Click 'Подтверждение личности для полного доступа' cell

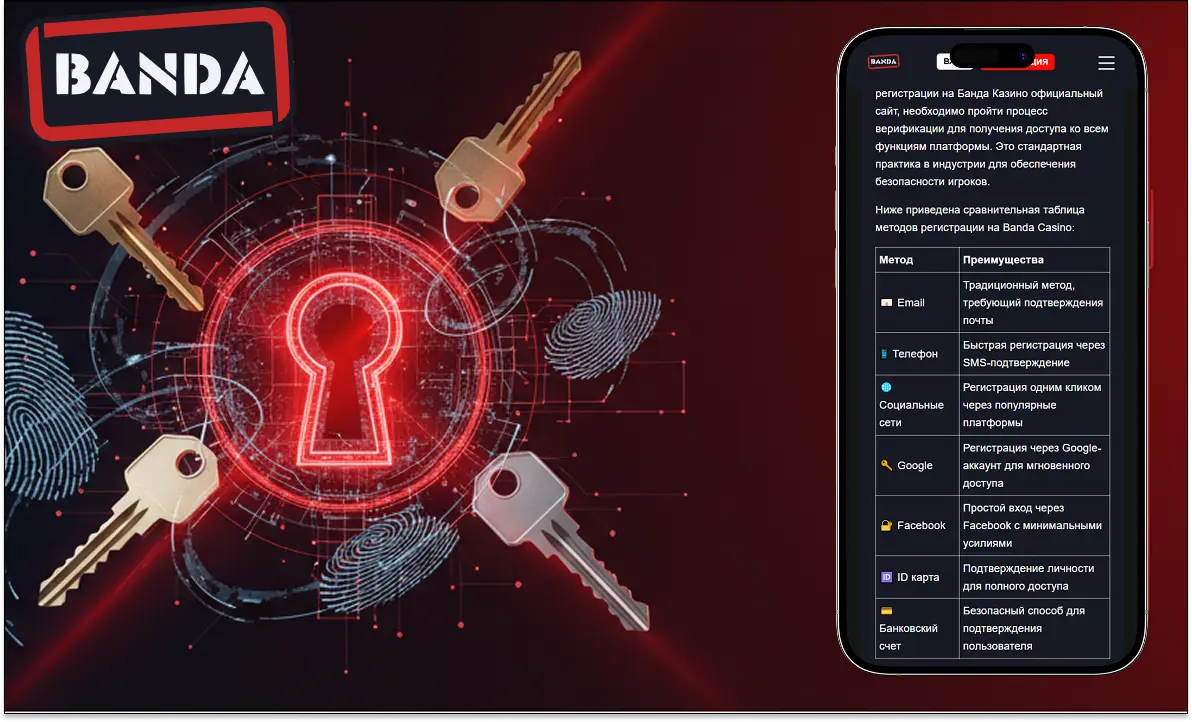coord(1034,578)
